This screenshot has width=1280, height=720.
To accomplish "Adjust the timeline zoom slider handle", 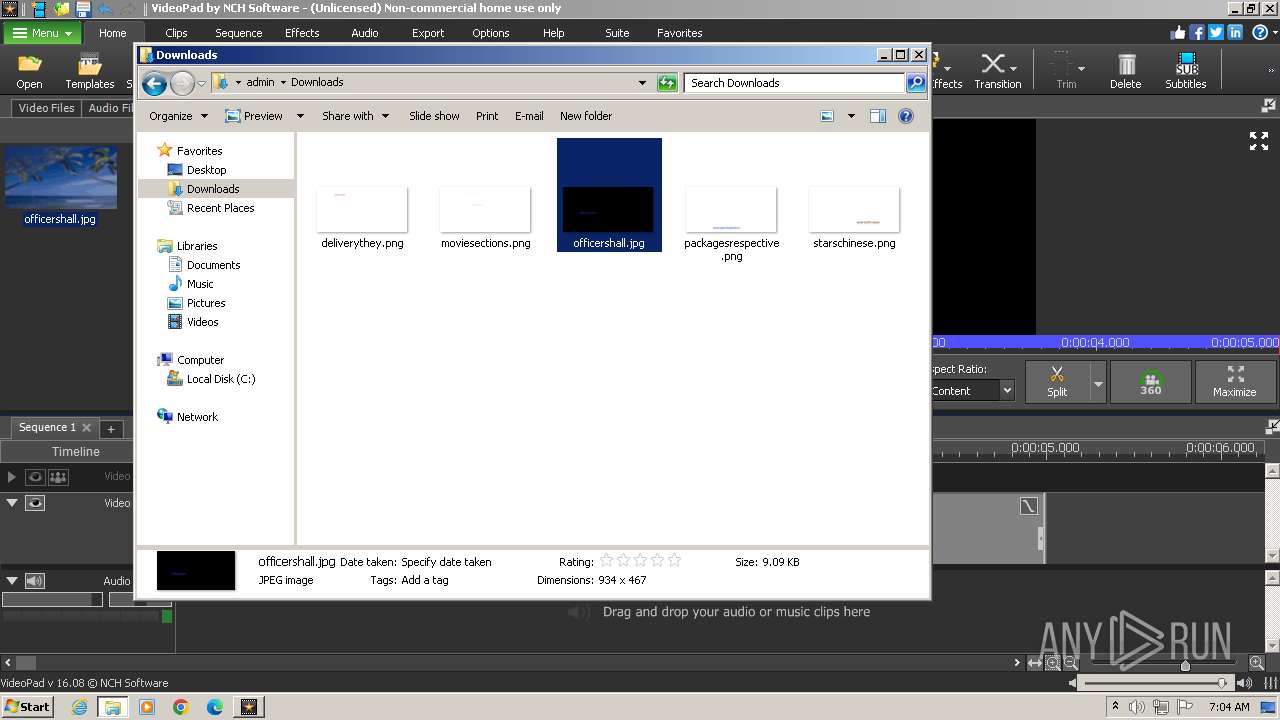I will tap(1185, 664).
